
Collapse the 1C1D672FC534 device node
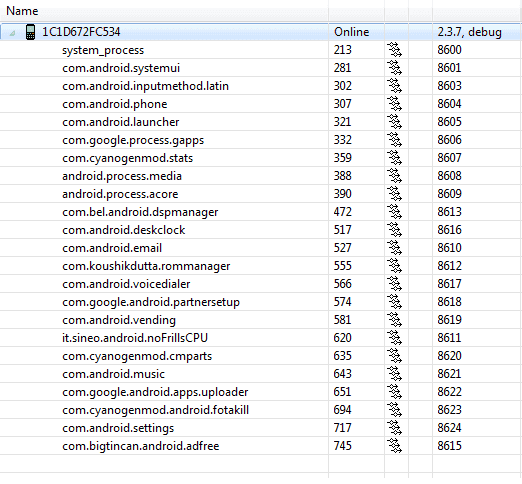click(12, 33)
